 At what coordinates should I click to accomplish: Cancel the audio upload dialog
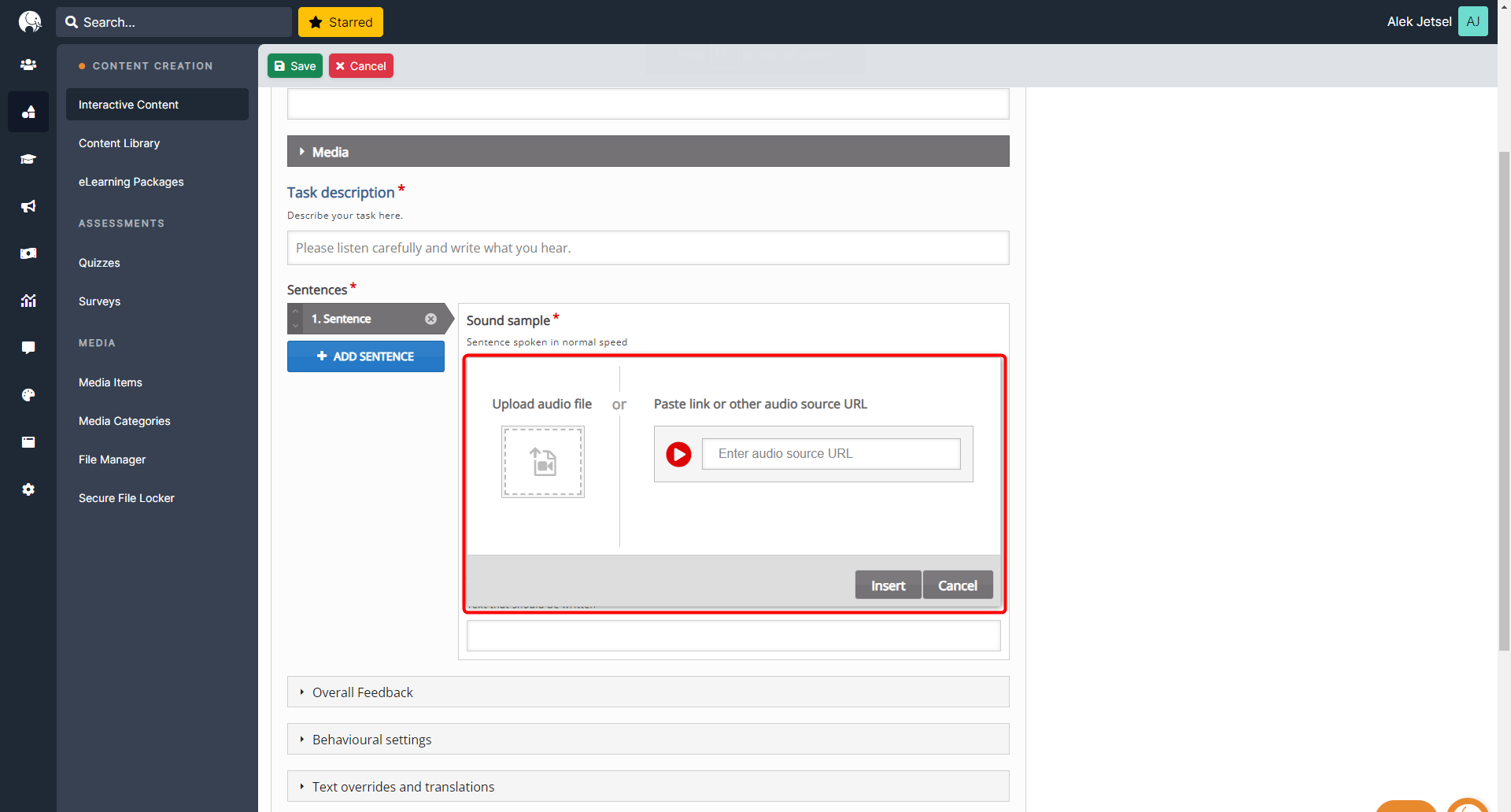point(958,585)
